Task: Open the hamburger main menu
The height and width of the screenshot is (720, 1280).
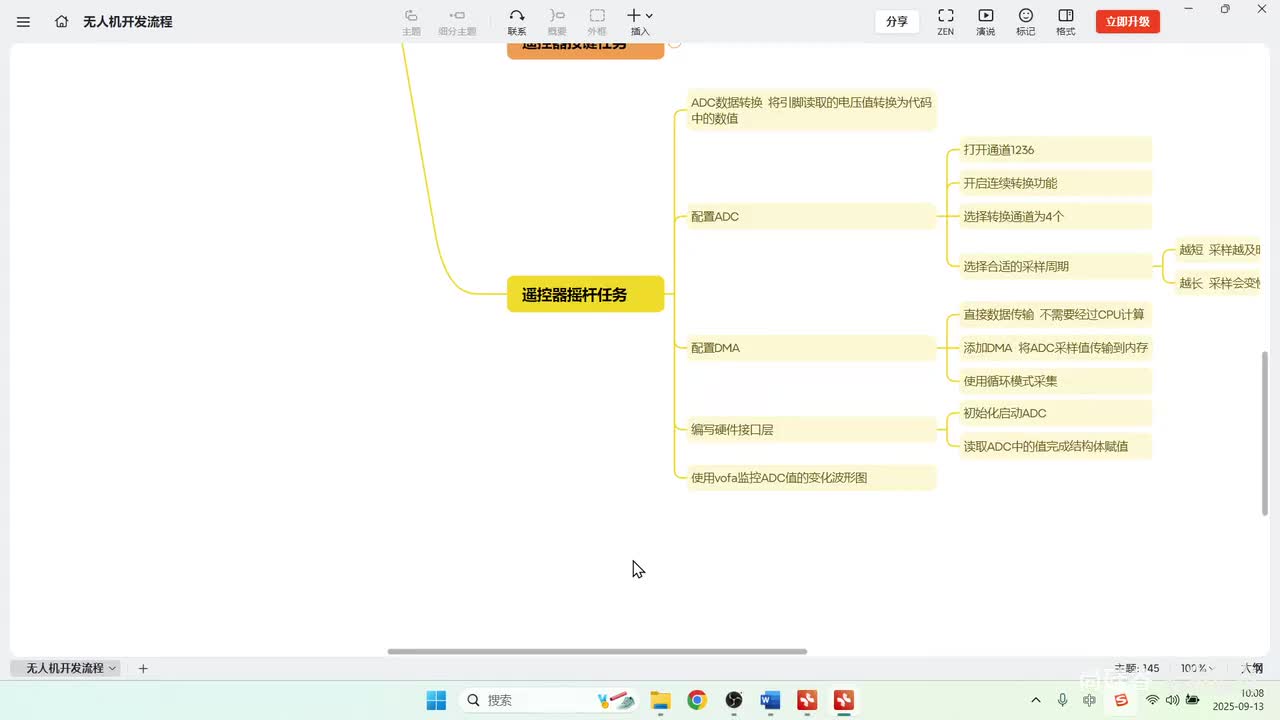Action: point(24,21)
